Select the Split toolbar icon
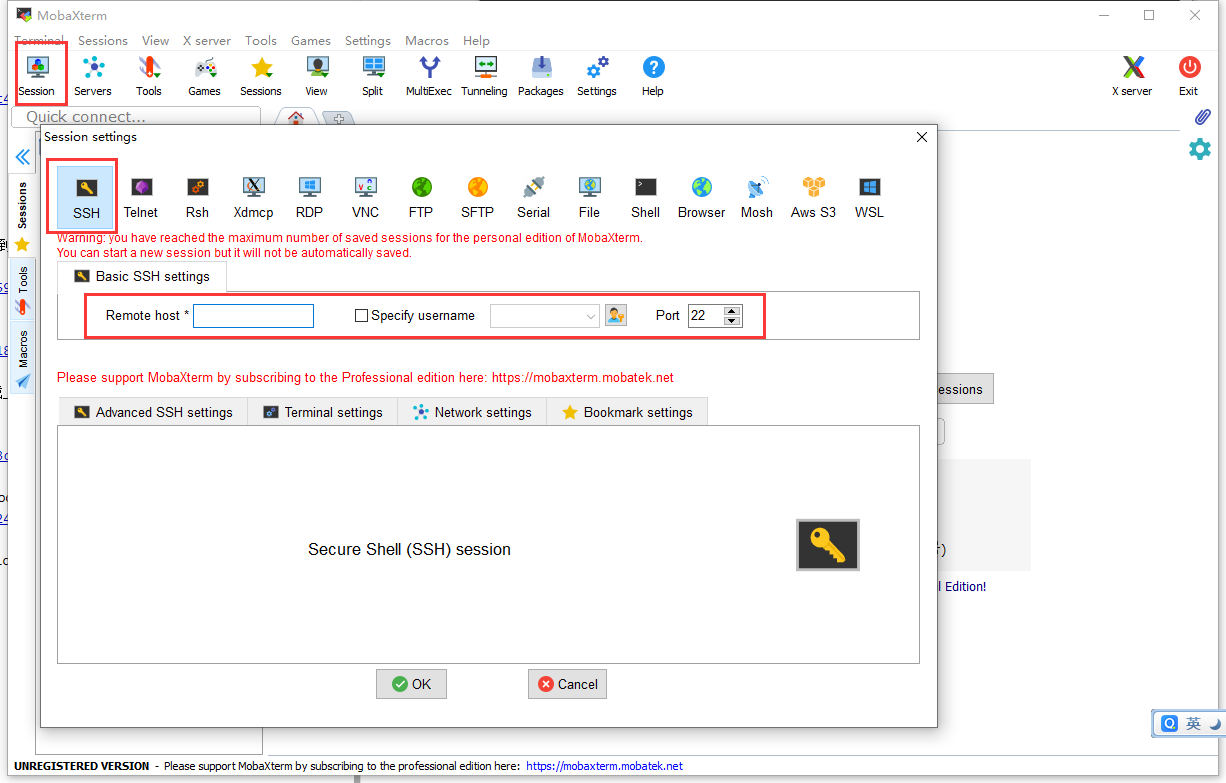Screen dimensions: 1226x783 click(x=373, y=75)
